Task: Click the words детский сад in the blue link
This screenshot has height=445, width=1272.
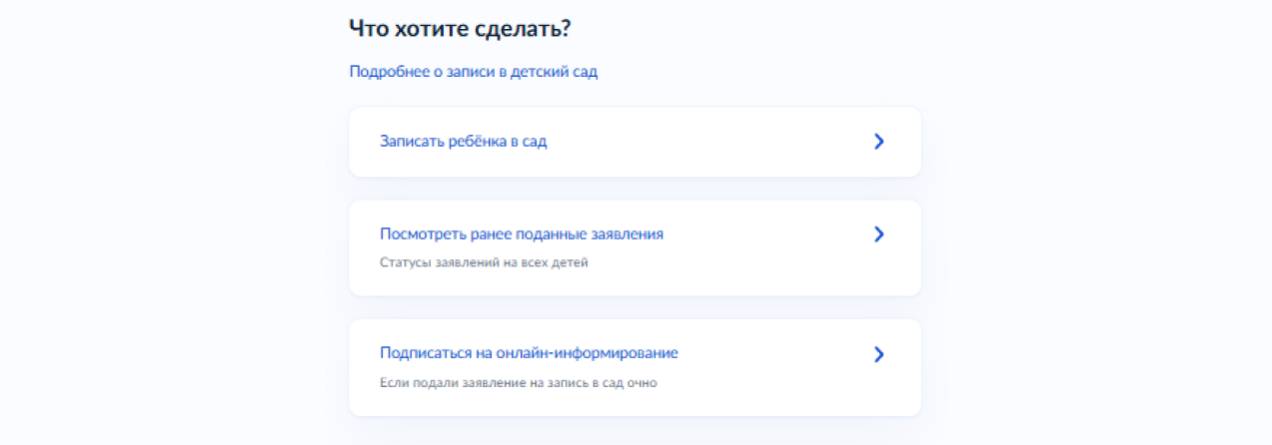Action: click(554, 72)
